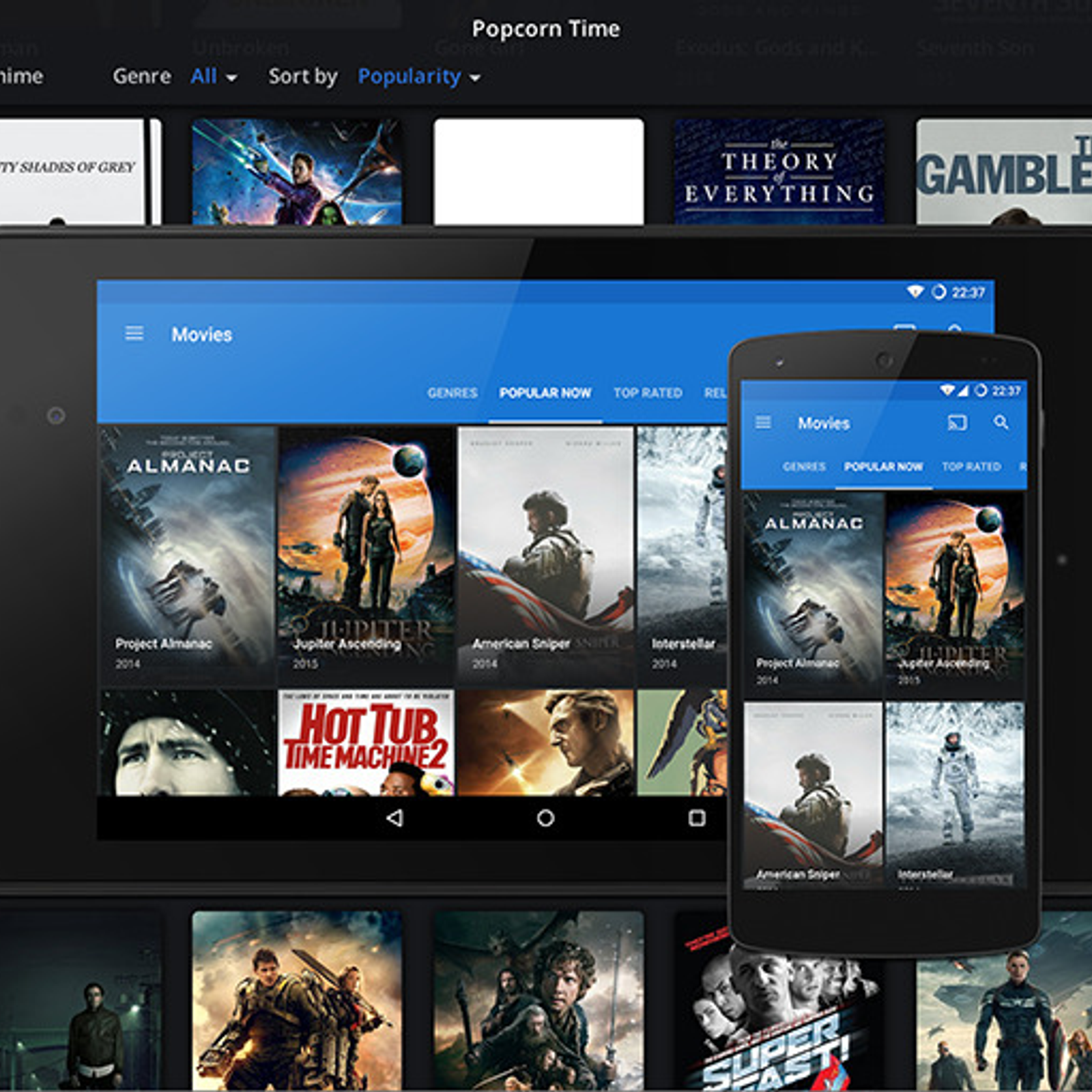Open Project Almanac poster on the tablet
The image size is (1092, 1092).
click(x=188, y=556)
